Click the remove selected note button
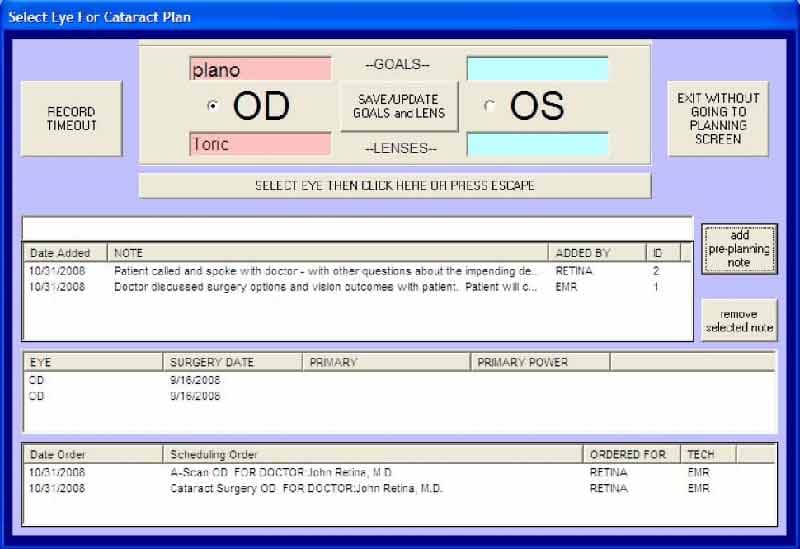The width and height of the screenshot is (800, 549). 739,321
